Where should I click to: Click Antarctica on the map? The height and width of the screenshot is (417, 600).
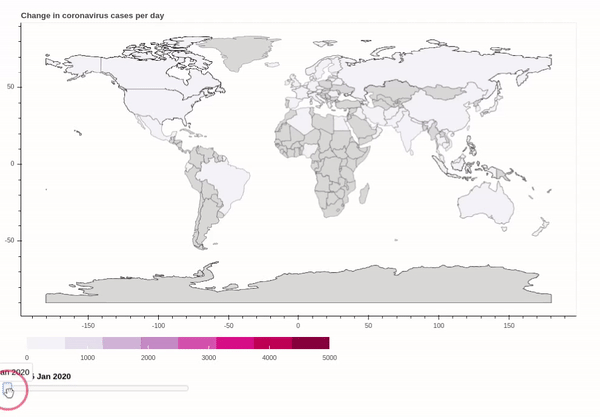coord(298,285)
